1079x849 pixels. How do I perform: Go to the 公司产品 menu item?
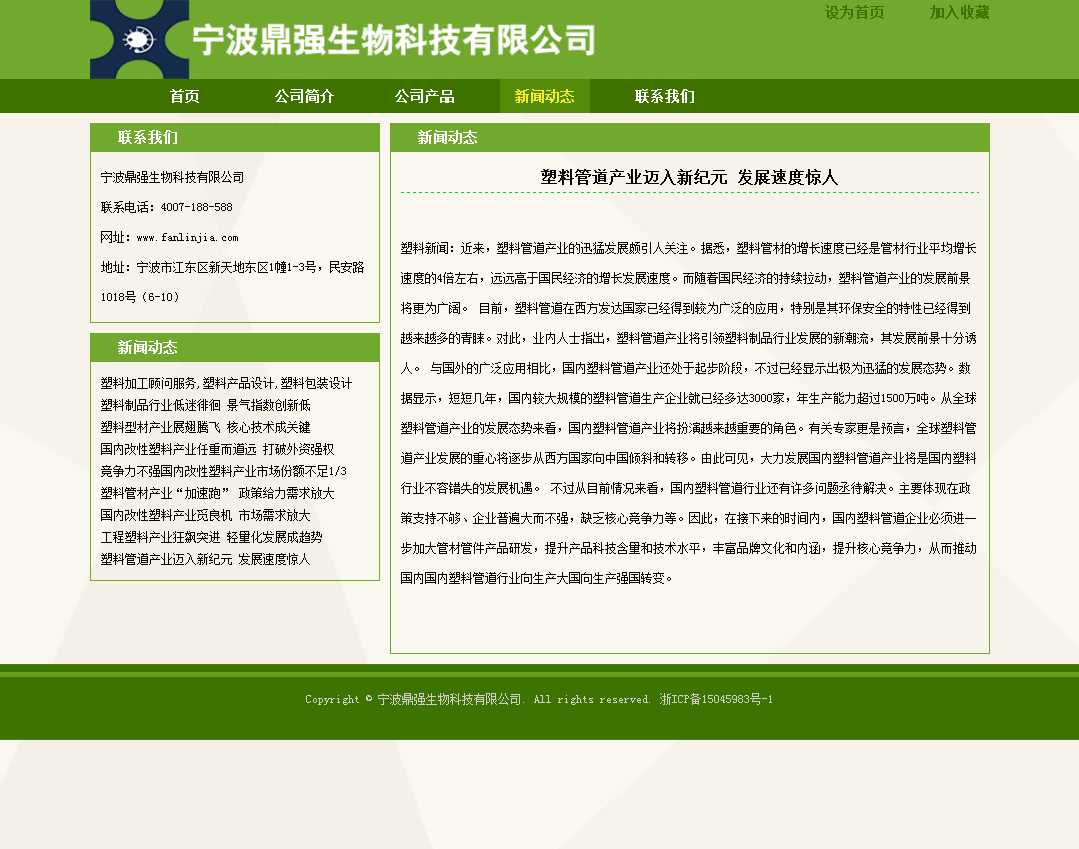(424, 96)
